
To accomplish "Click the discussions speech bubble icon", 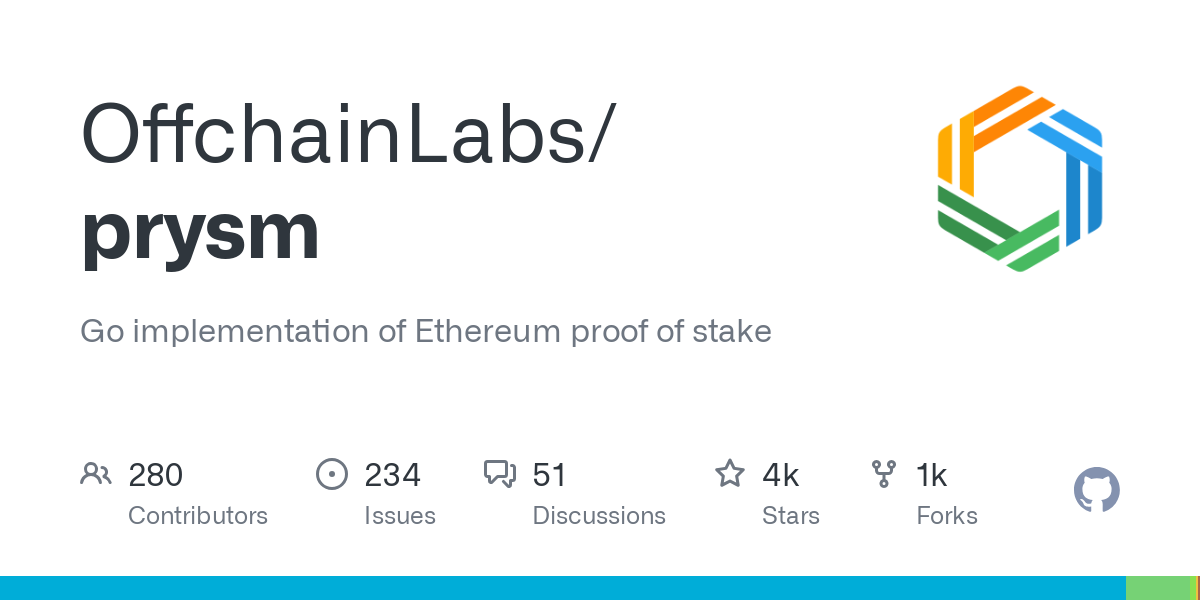I will pyautogui.click(x=500, y=474).
